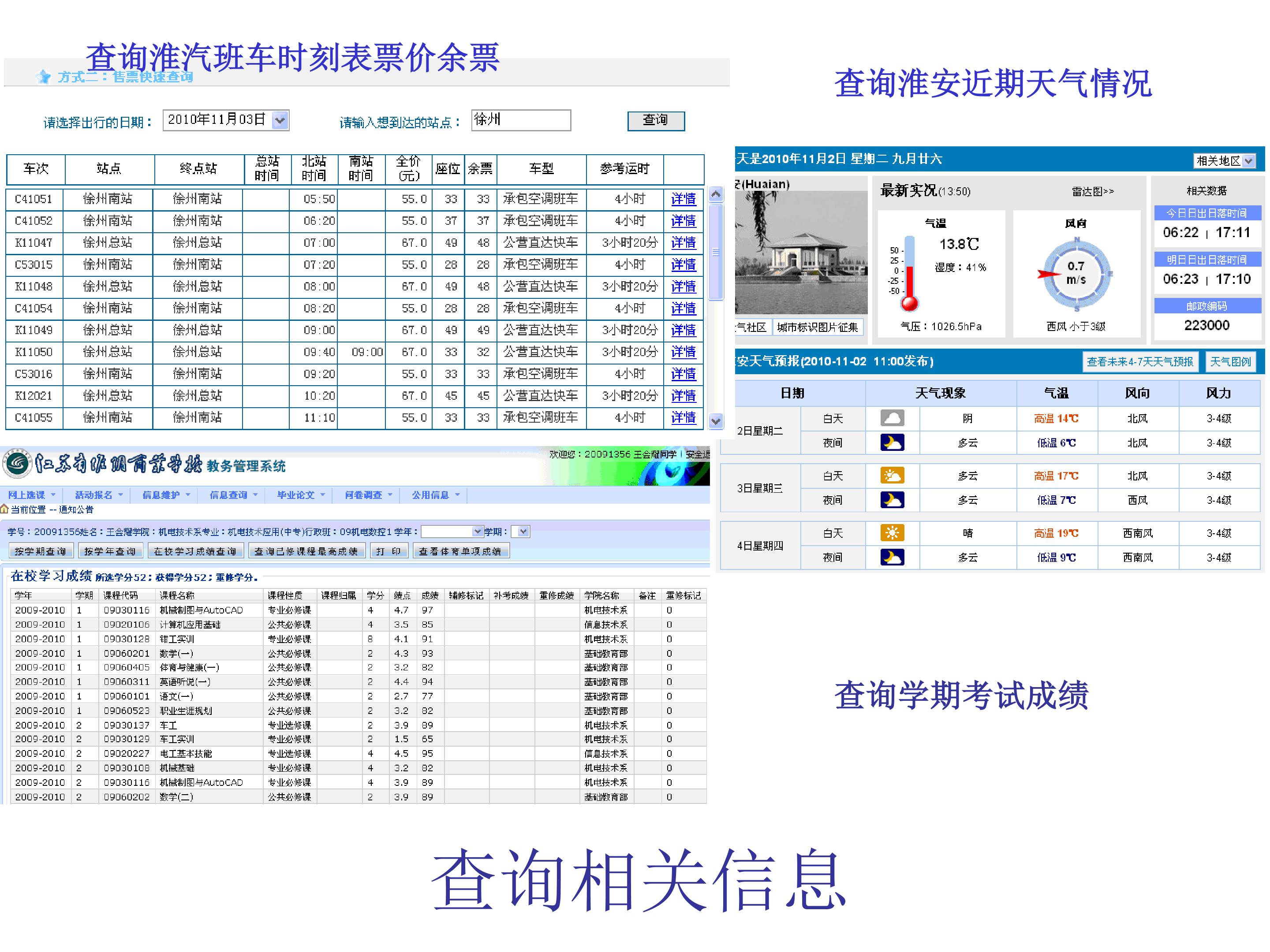Click the partly cloudy icon for Wednesday daytime
Screen dimensions: 1270x952
coord(892,476)
